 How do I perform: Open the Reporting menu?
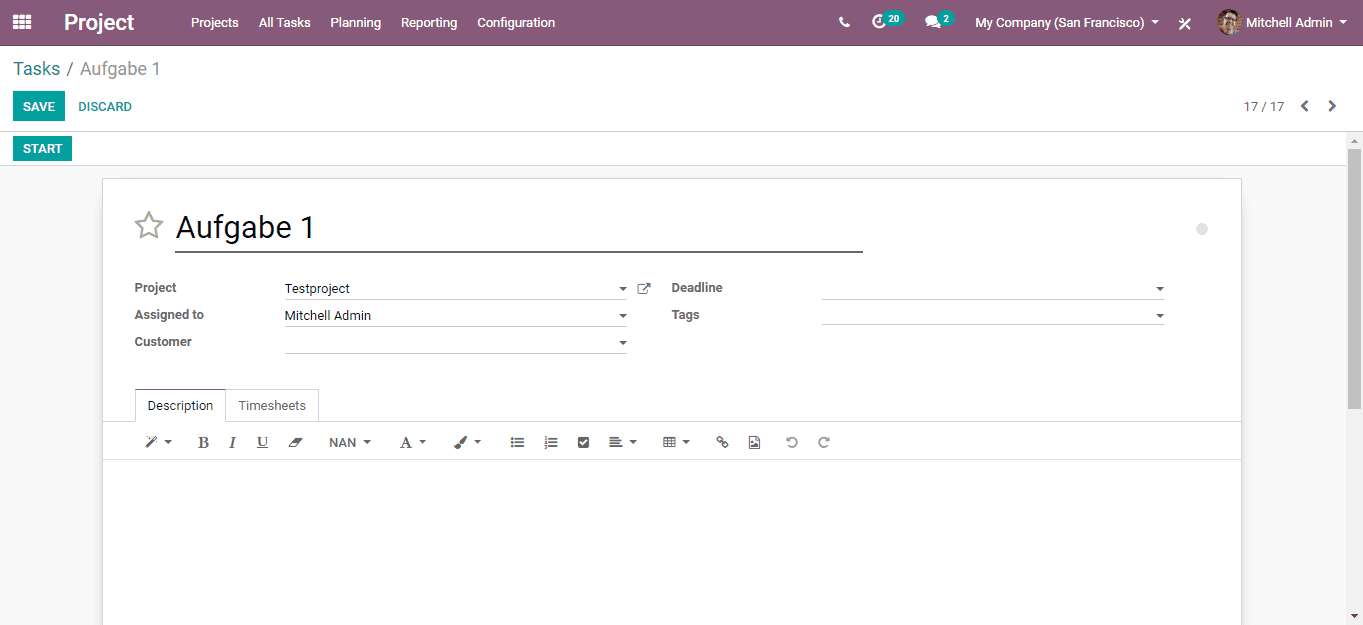click(429, 22)
